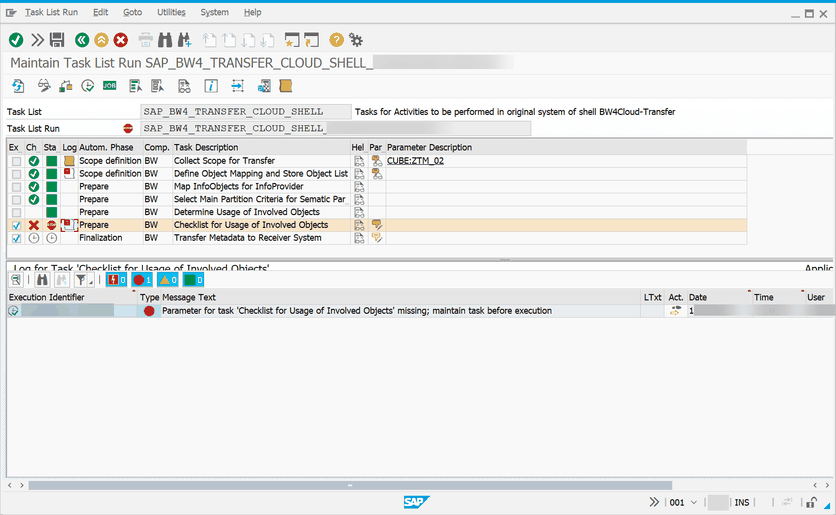Open the System menu

(x=214, y=12)
